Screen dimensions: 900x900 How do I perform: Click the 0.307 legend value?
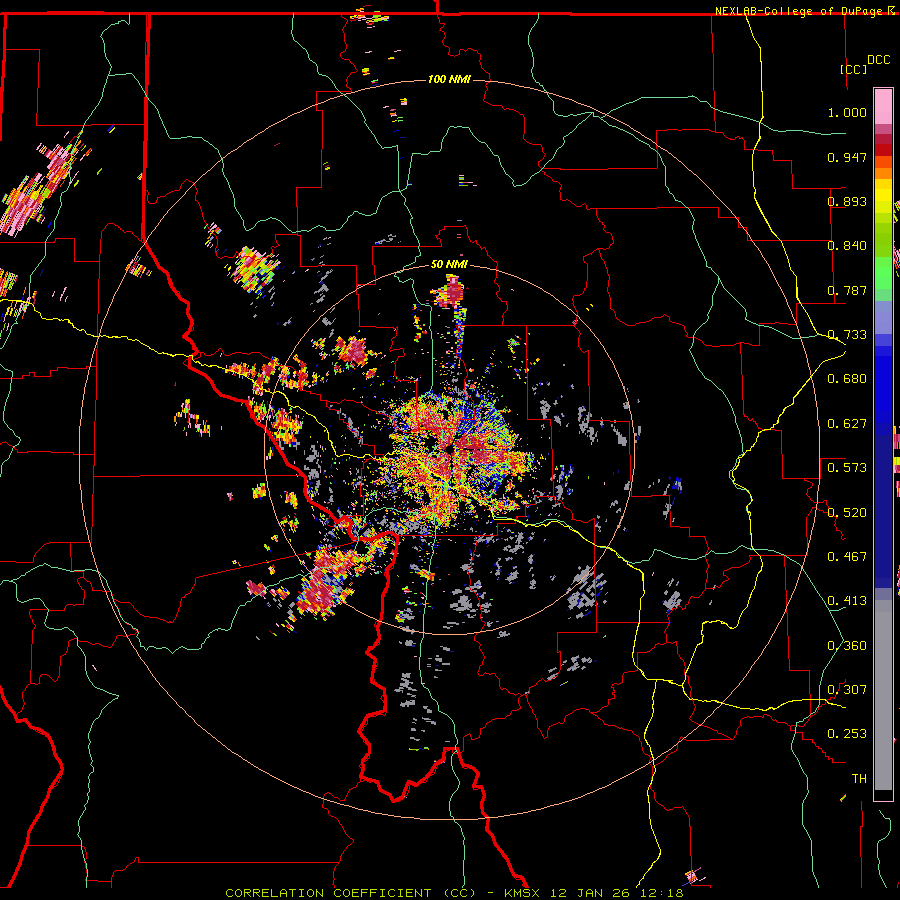[x=847, y=690]
